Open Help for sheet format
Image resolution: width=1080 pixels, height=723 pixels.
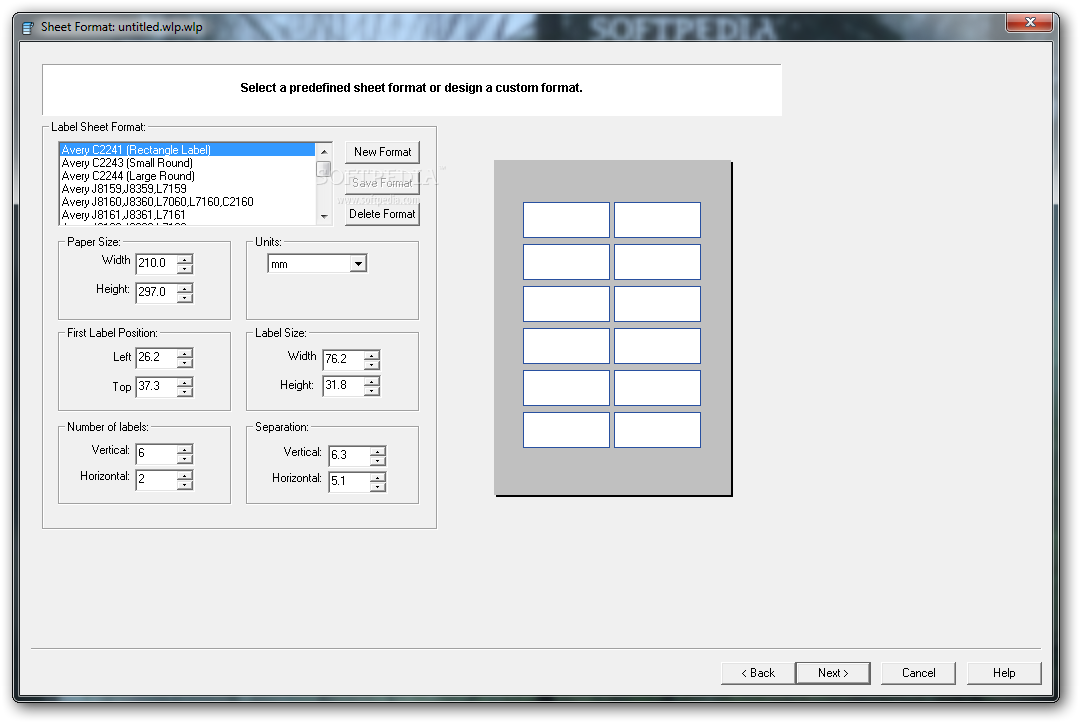click(x=1004, y=673)
